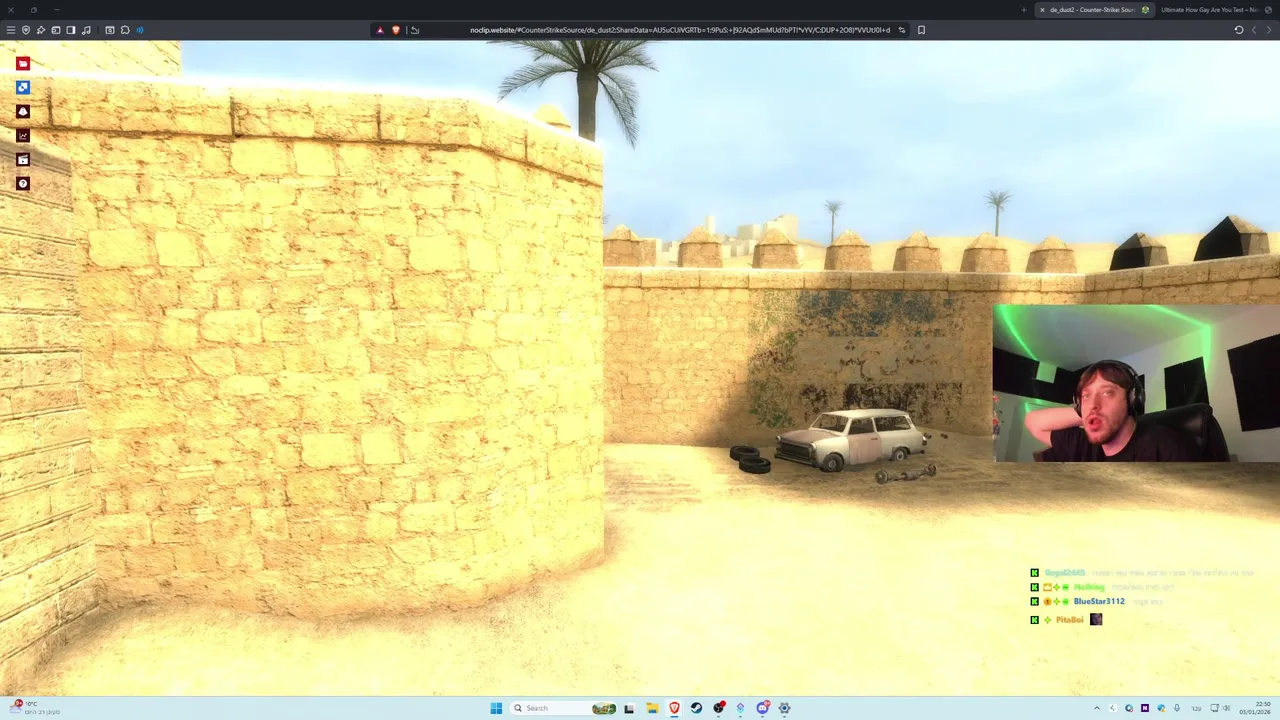Expand the system tray hidden icons chevron

coord(1097,708)
